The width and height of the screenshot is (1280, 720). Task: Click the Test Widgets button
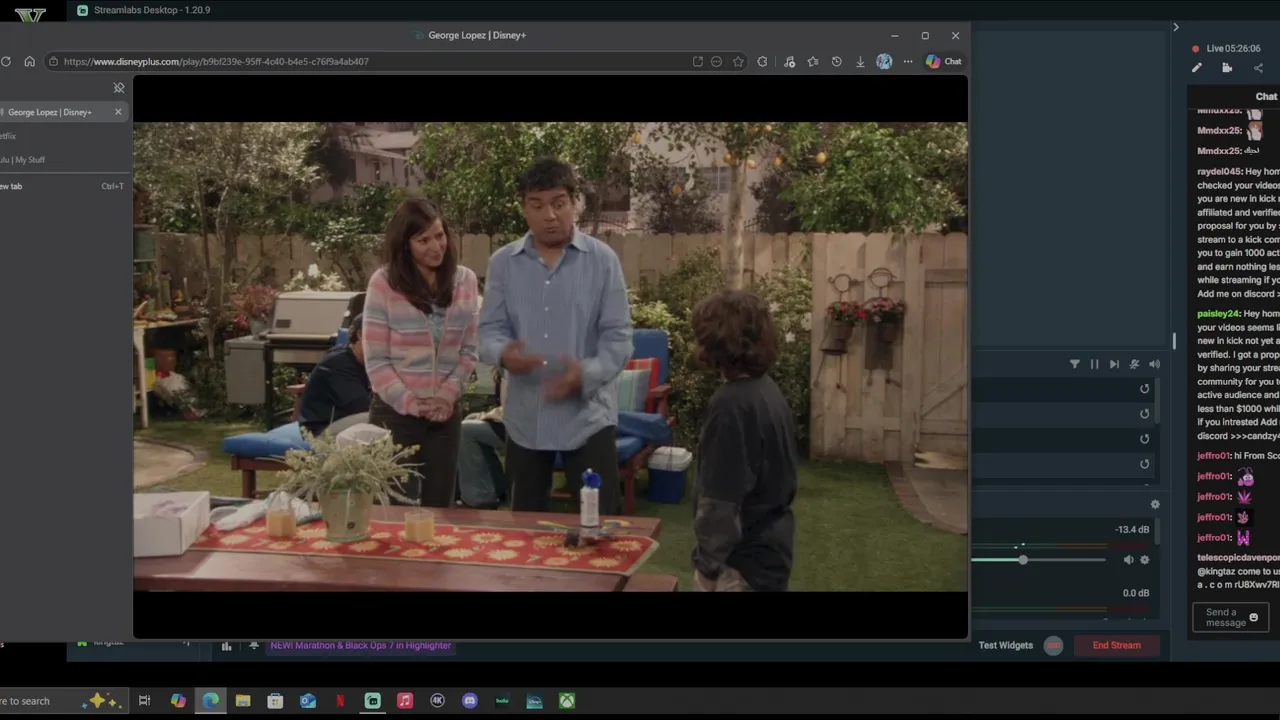(1006, 645)
